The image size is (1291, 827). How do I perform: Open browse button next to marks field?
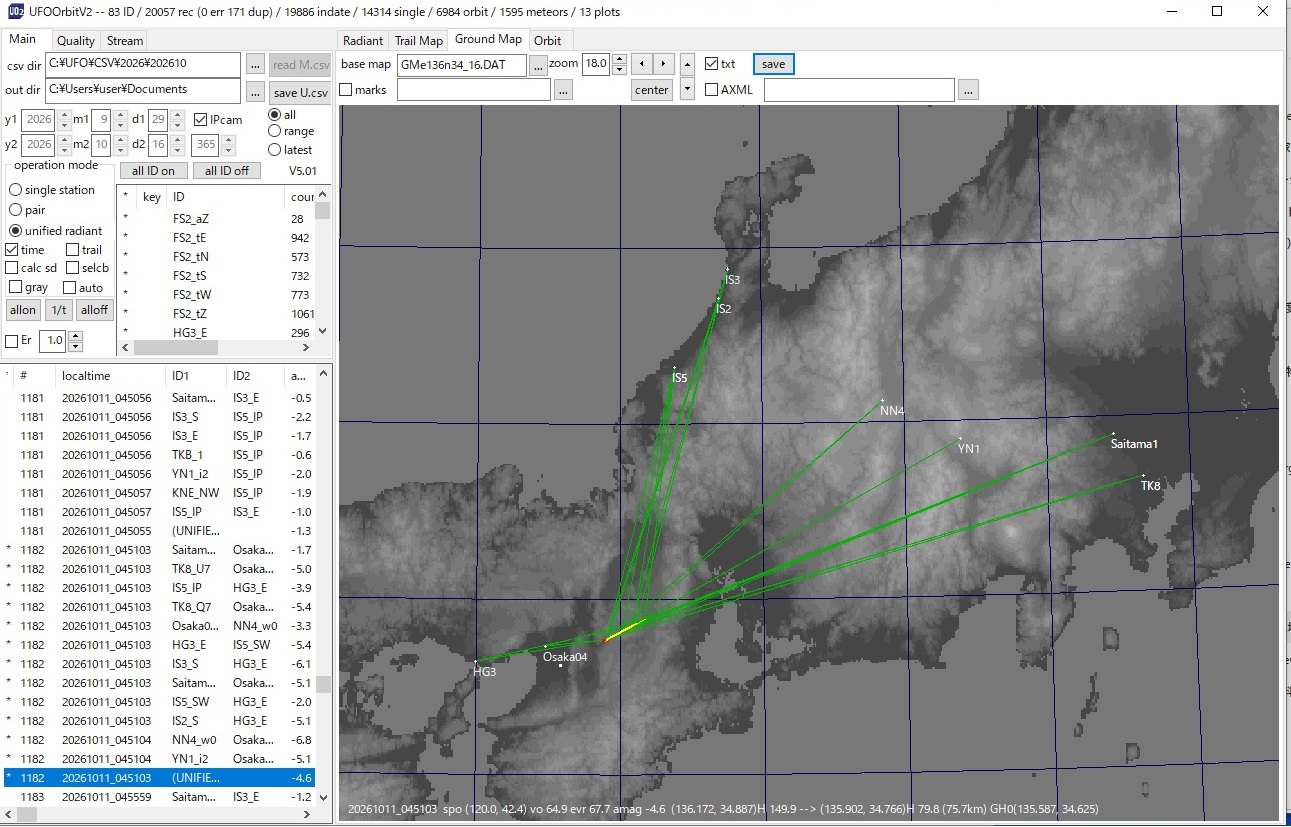(564, 90)
